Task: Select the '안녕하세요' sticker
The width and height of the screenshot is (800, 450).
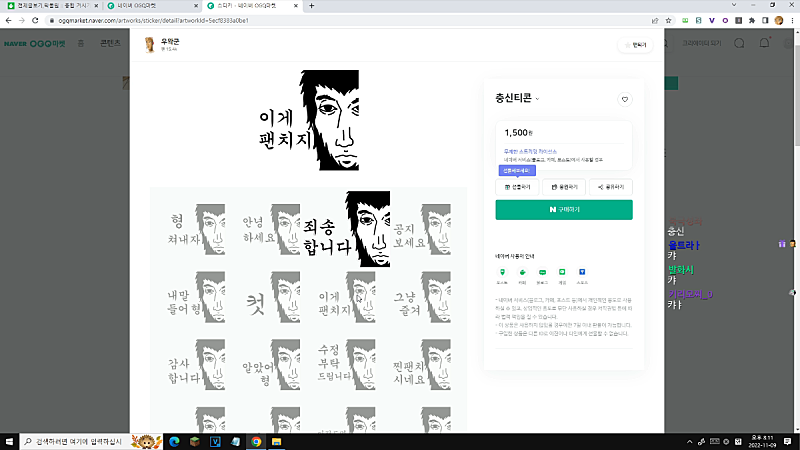Action: (x=270, y=230)
